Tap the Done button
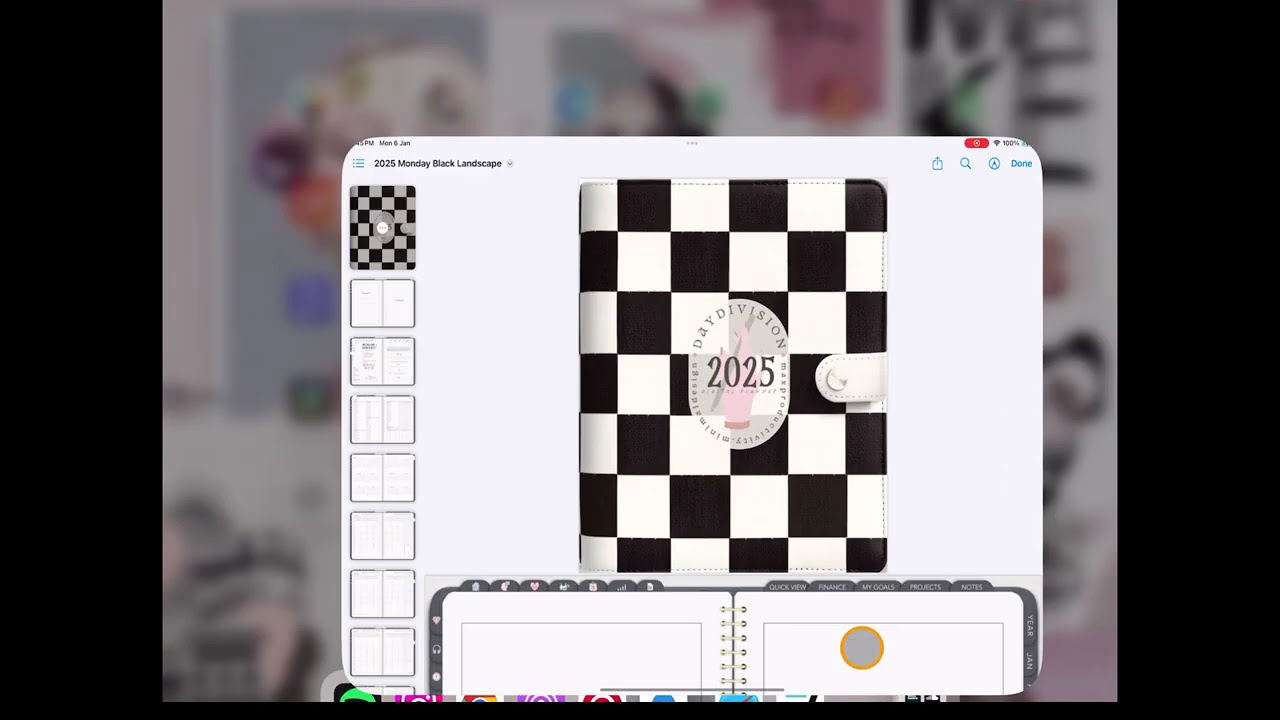1280x720 pixels. coord(1021,163)
